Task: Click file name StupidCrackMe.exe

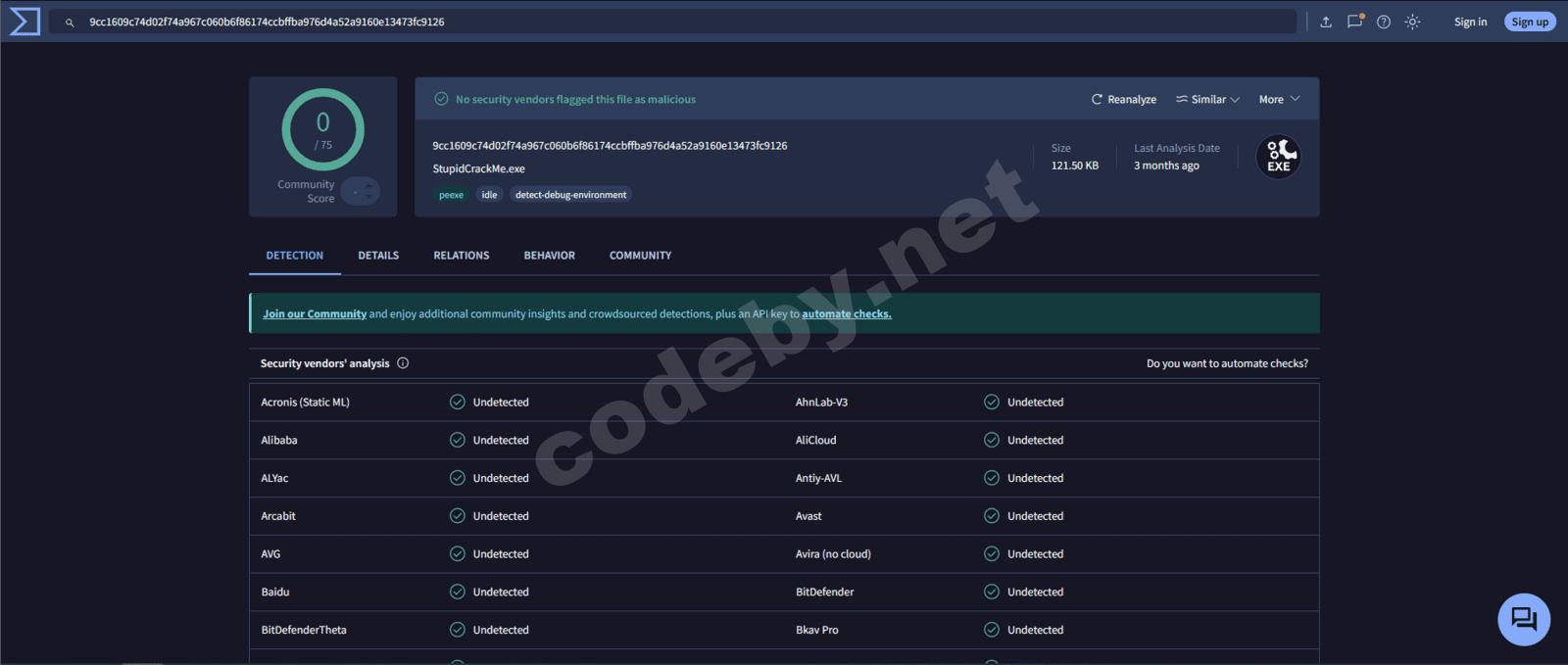Action: 479,169
